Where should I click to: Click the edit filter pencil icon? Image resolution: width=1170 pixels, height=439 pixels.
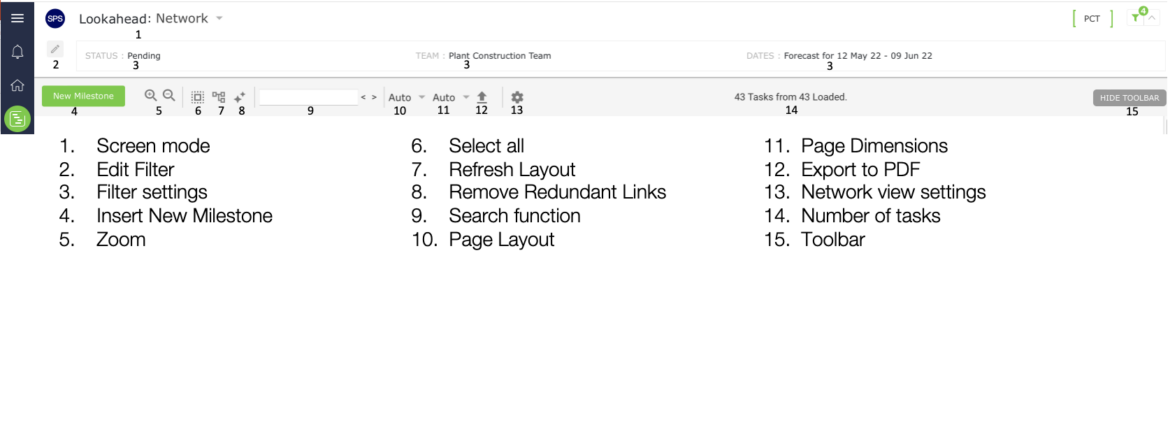coord(55,49)
